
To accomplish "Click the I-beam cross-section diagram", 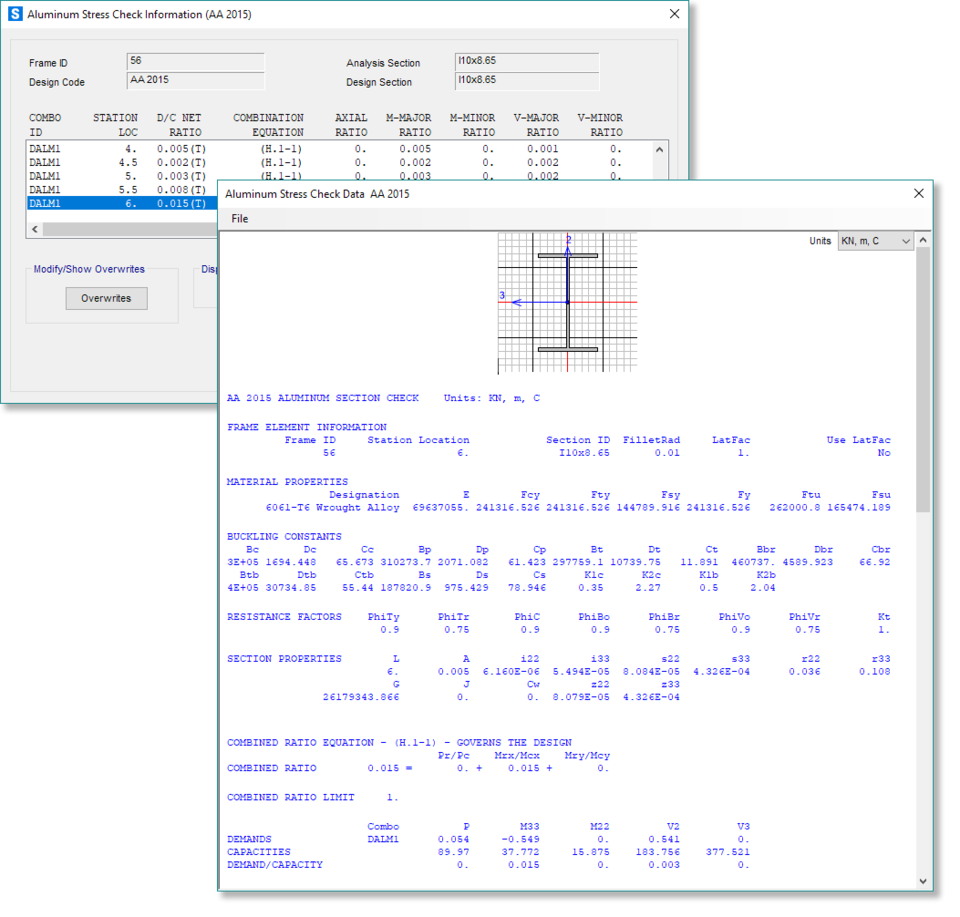I will click(x=567, y=302).
